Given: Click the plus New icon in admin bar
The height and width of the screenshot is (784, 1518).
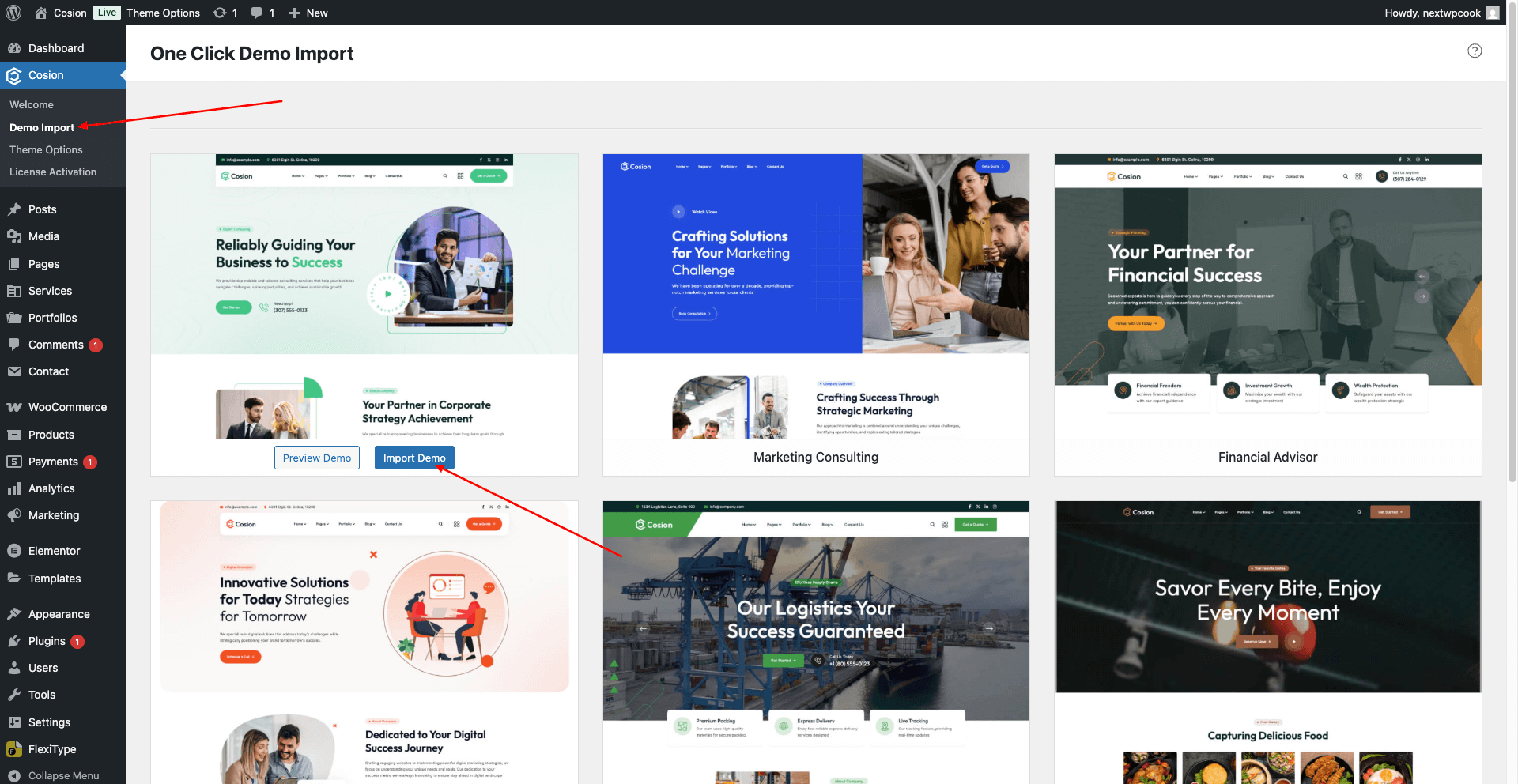Looking at the screenshot, I should point(294,13).
